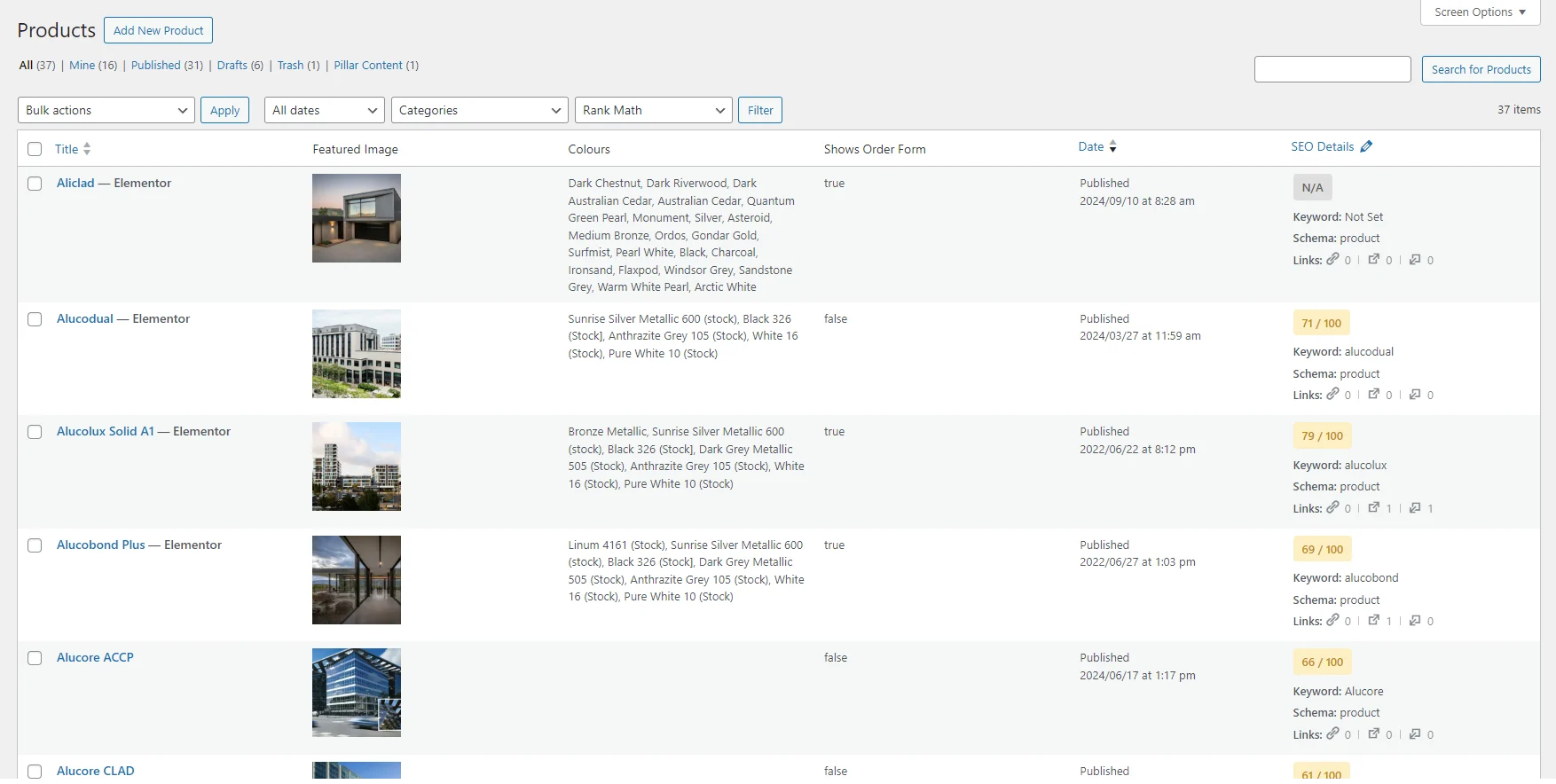Focus the product search input field

pyautogui.click(x=1332, y=69)
